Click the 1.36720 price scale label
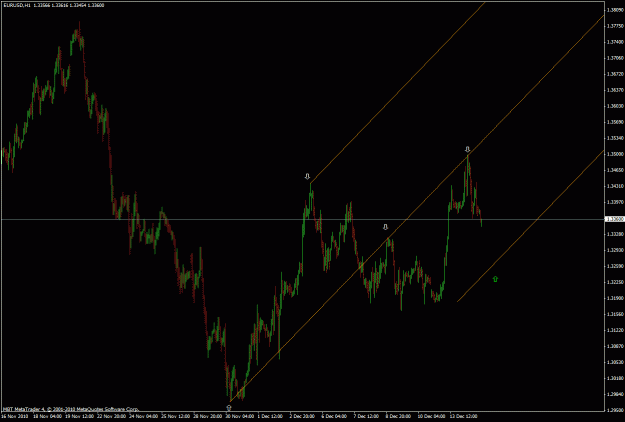The width and height of the screenshot is (625, 422). coord(615,74)
